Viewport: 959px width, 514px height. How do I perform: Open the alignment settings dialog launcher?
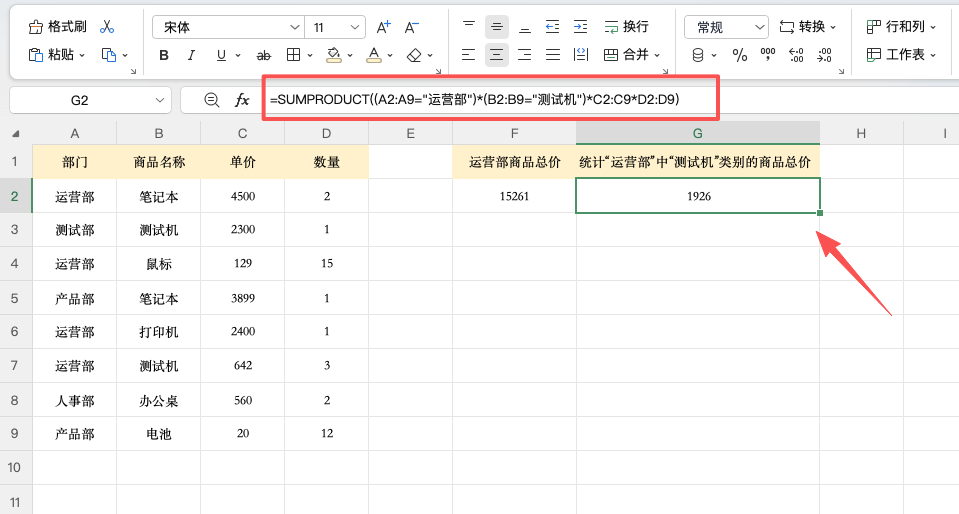pyautogui.click(x=665, y=72)
